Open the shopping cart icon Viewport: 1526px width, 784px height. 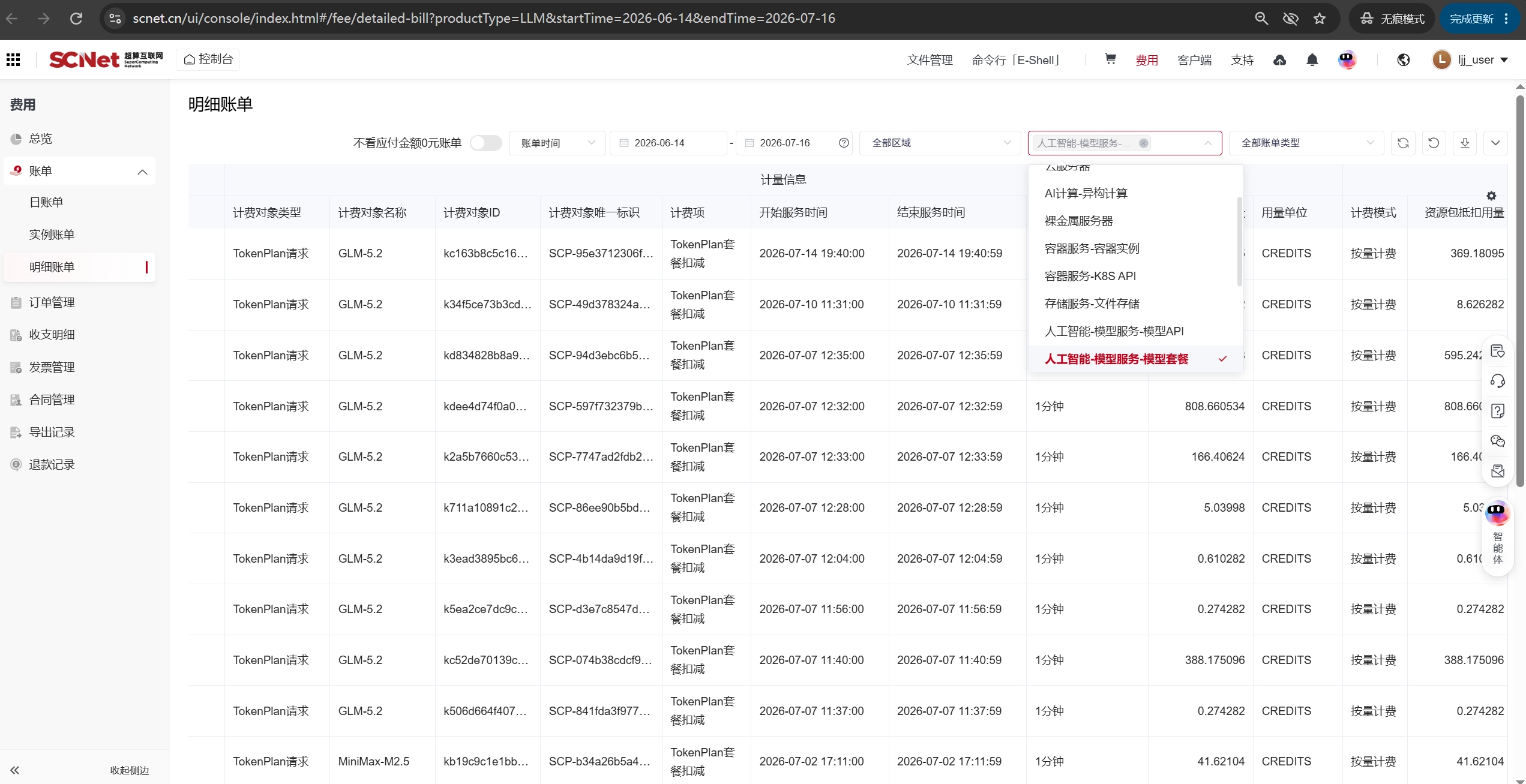coord(1110,59)
